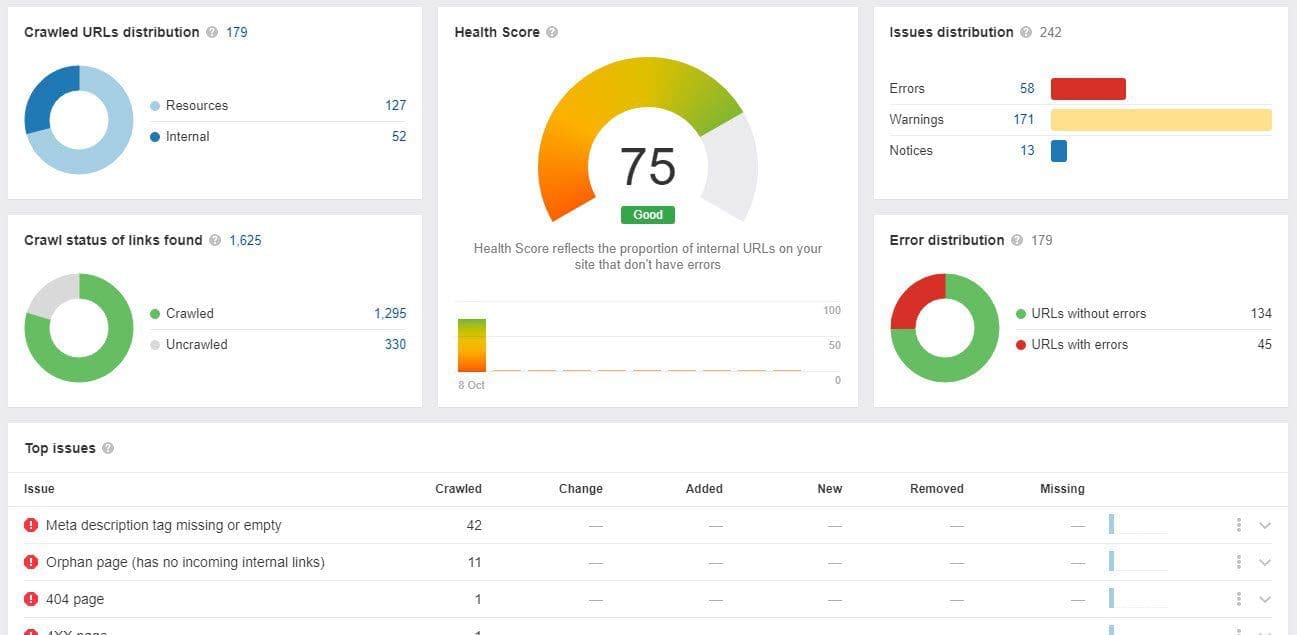Image resolution: width=1297 pixels, height=635 pixels.
Task: Click sparkline chart in 404 page row
Action: (x=1138, y=598)
